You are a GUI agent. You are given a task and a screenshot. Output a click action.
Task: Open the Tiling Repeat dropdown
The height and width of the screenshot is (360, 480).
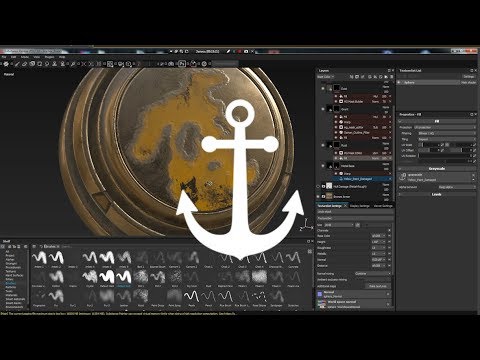(447, 139)
